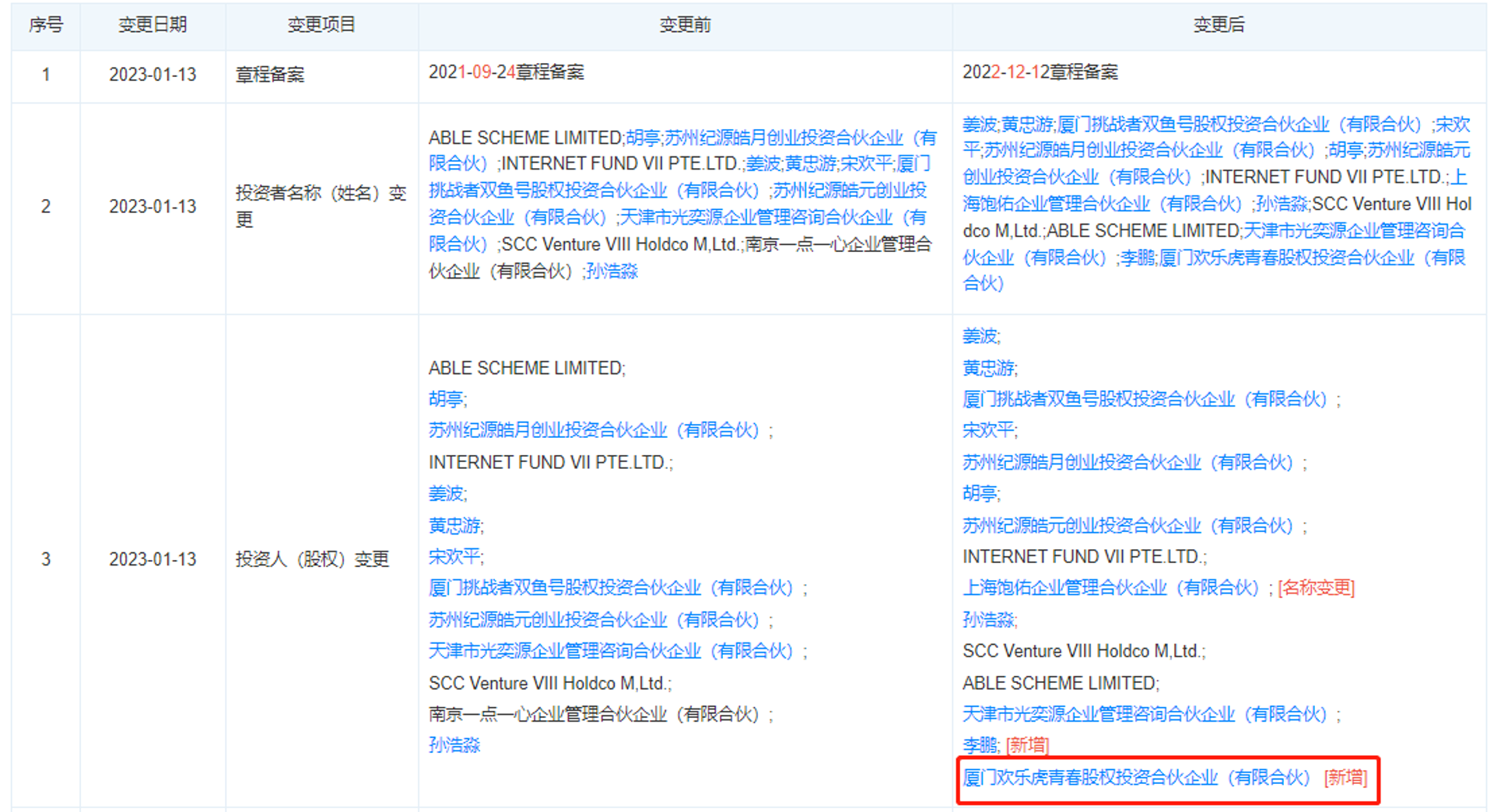Open 苏州纪源皓月创业投资合伙企业 link in row 3 变更前 list
The height and width of the screenshot is (812, 1494).
pyautogui.click(x=594, y=431)
